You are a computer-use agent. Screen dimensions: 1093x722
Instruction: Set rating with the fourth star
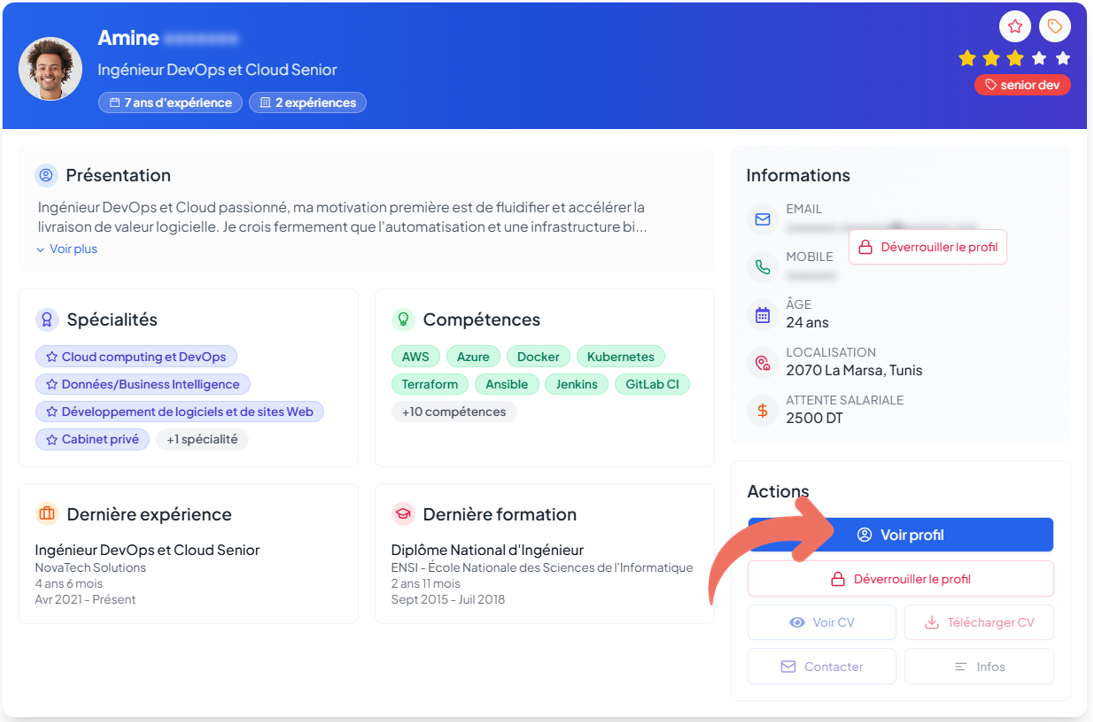pos(1039,58)
